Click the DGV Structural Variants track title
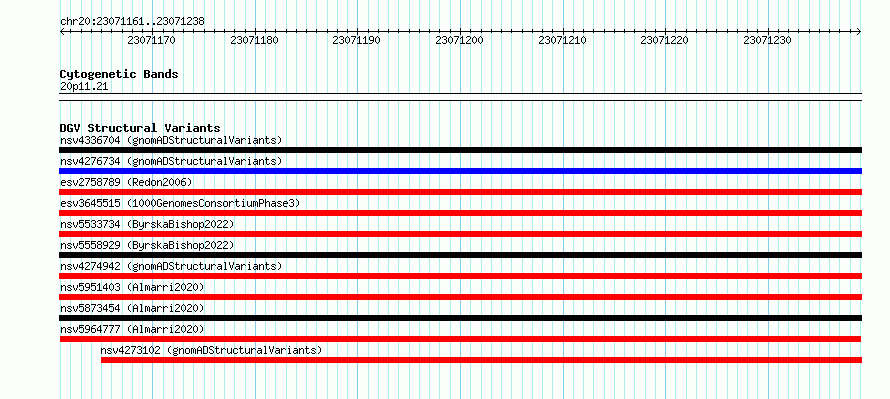The height and width of the screenshot is (399, 890). point(140,128)
